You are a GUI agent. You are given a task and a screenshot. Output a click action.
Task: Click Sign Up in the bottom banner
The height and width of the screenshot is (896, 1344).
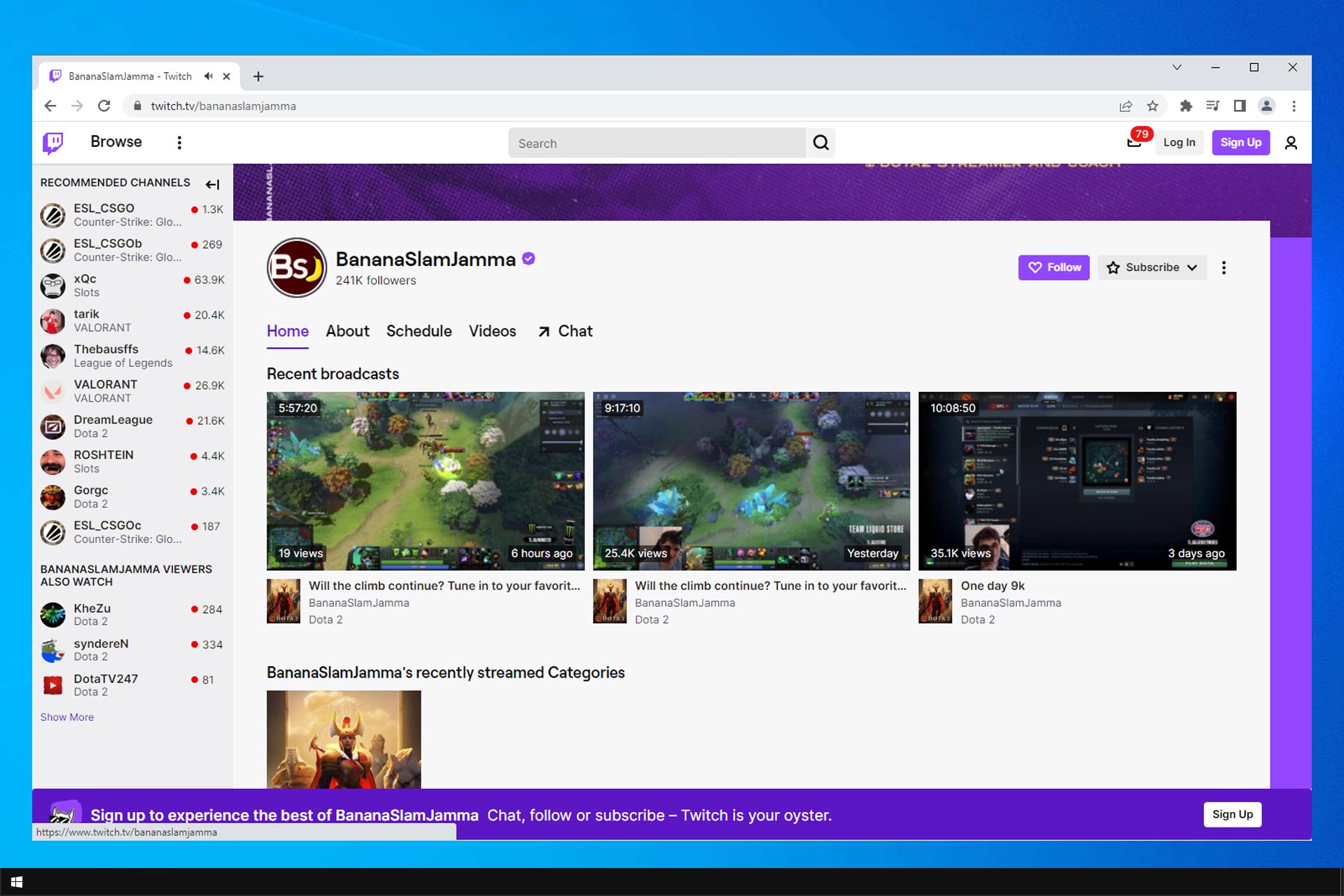(1232, 814)
